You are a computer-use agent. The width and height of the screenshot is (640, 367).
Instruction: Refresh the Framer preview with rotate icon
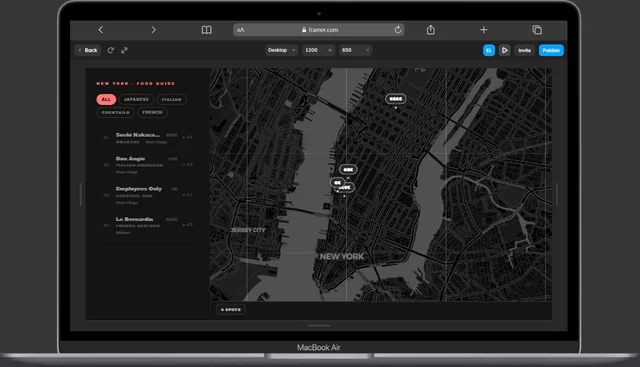coord(110,50)
